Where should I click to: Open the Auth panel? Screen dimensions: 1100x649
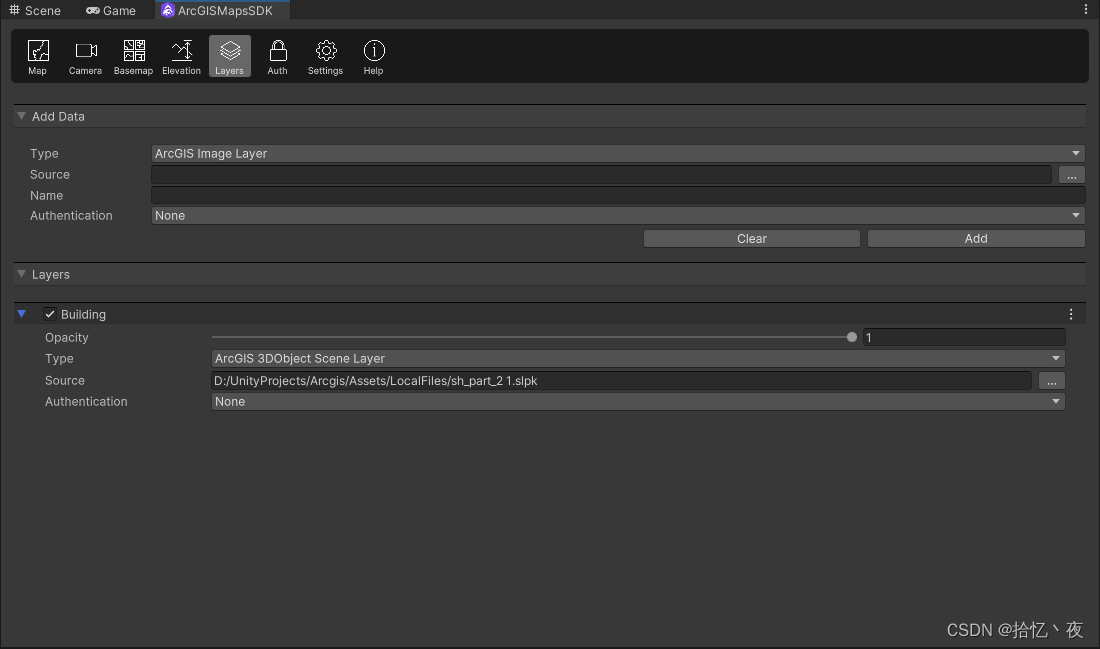pos(277,56)
